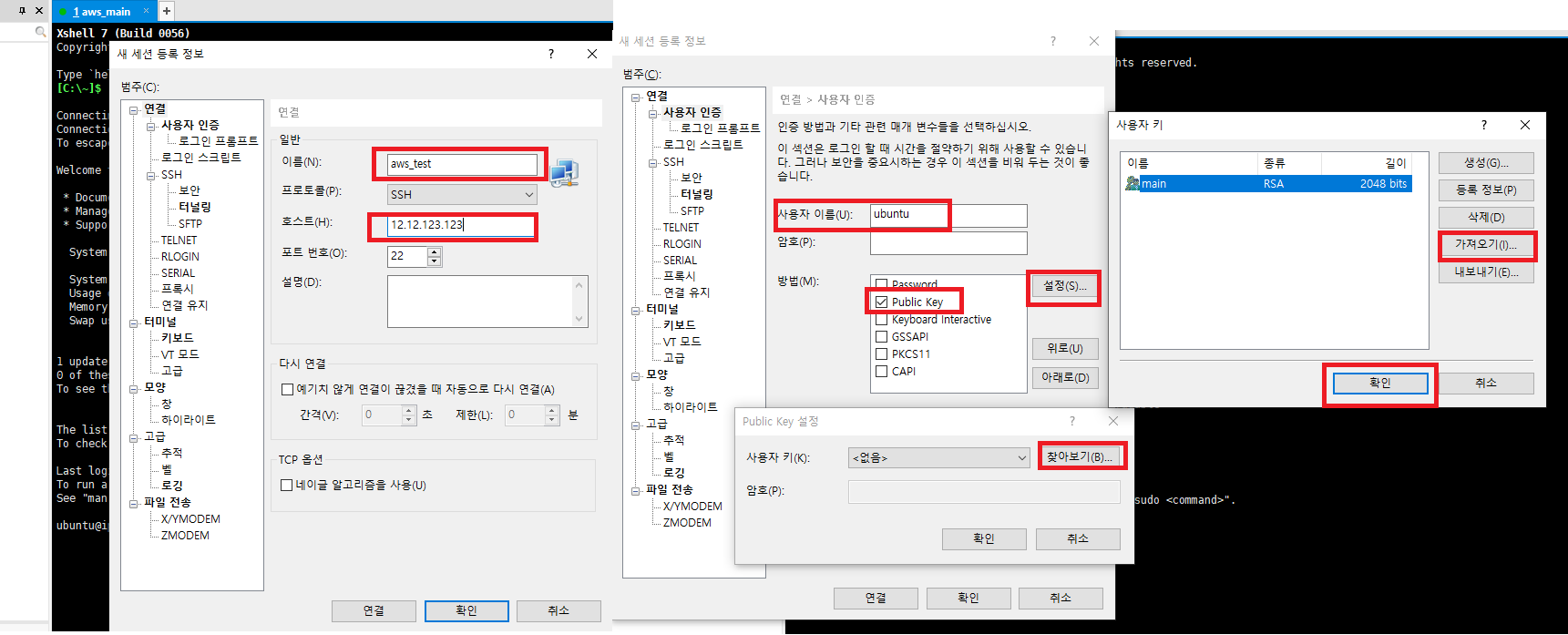Select 로그인 스크립트 in the left dialog tree
The width and height of the screenshot is (1568, 635).
pyautogui.click(x=201, y=158)
